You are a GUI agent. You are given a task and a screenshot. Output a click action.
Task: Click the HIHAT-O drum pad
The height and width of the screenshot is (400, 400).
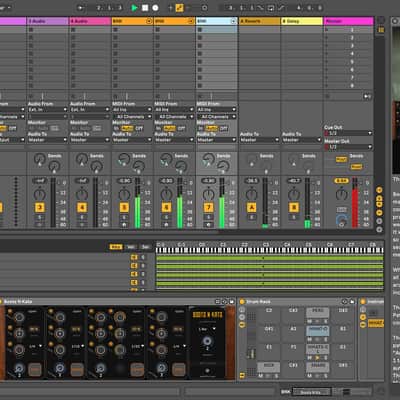pos(318,331)
